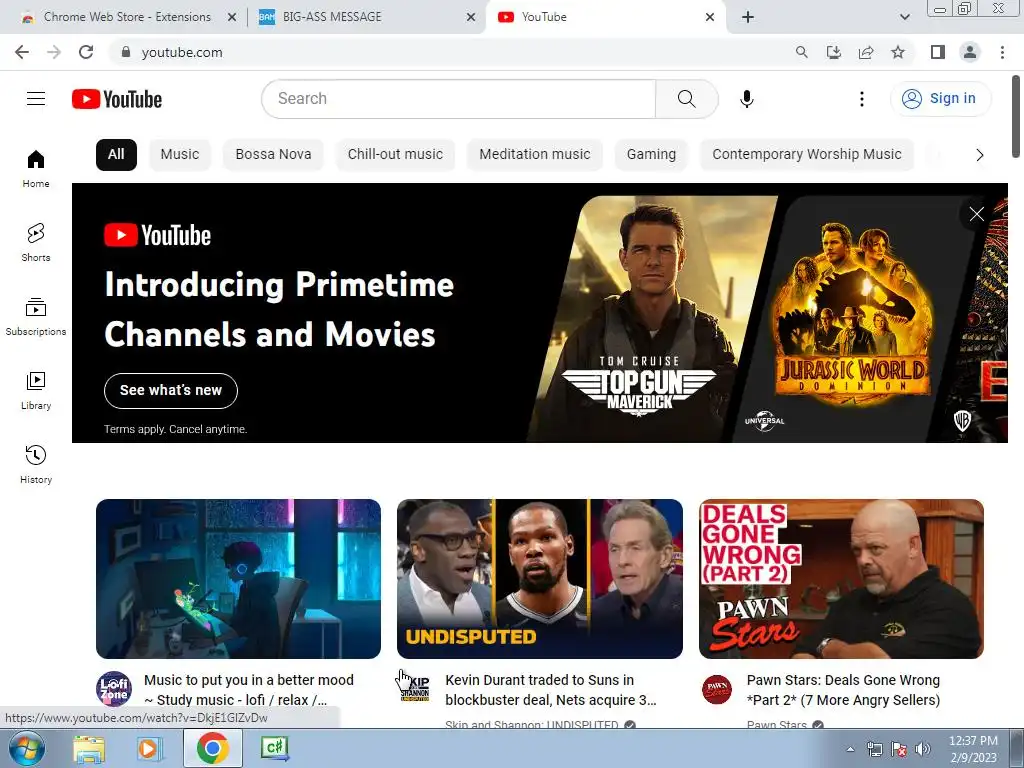Open the lofi study music thumbnail

(x=238, y=579)
